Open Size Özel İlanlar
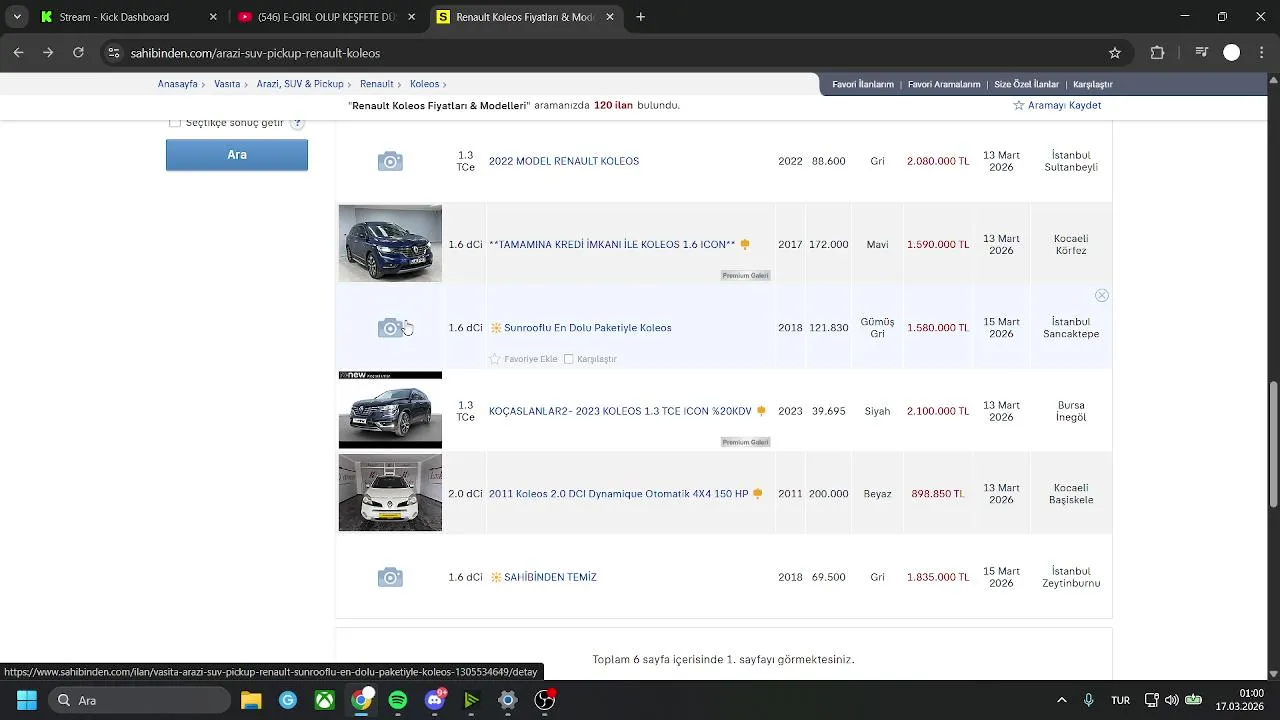Image resolution: width=1280 pixels, height=720 pixels. point(1026,84)
